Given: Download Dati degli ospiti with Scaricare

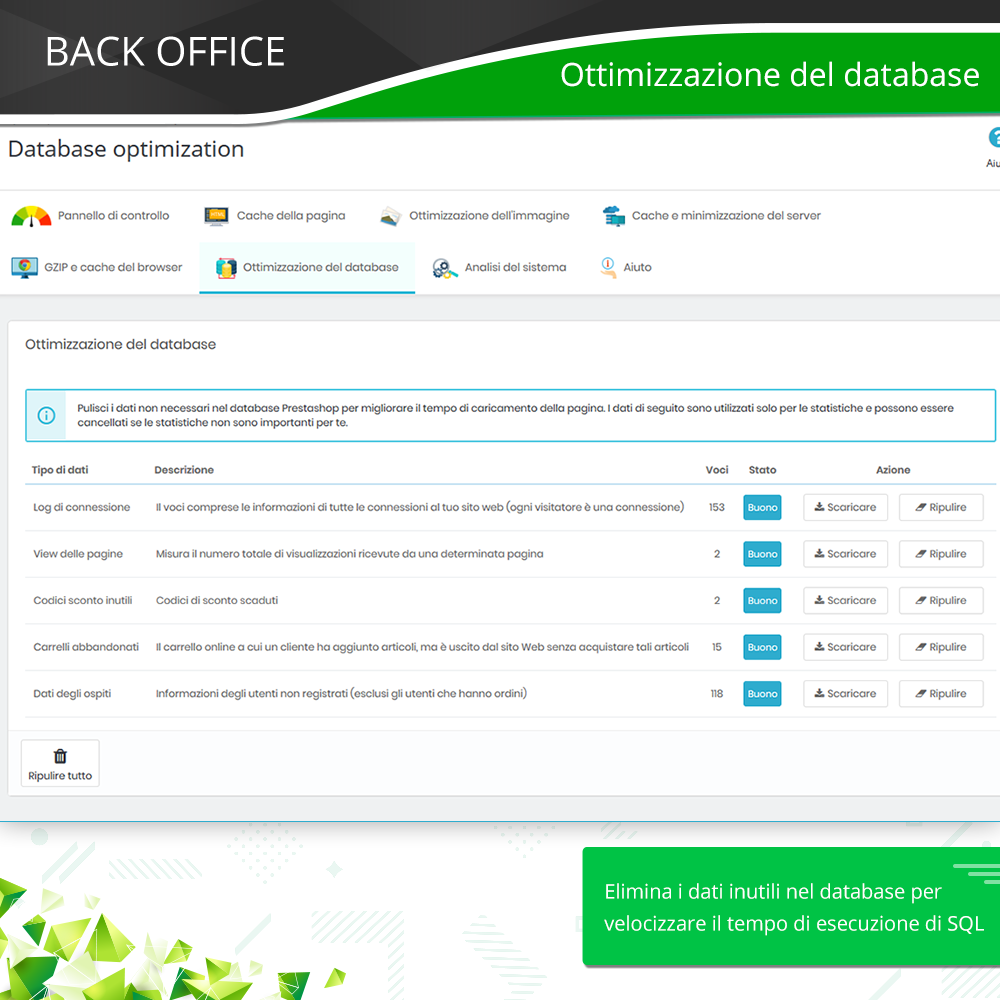Looking at the screenshot, I should pos(845,693).
